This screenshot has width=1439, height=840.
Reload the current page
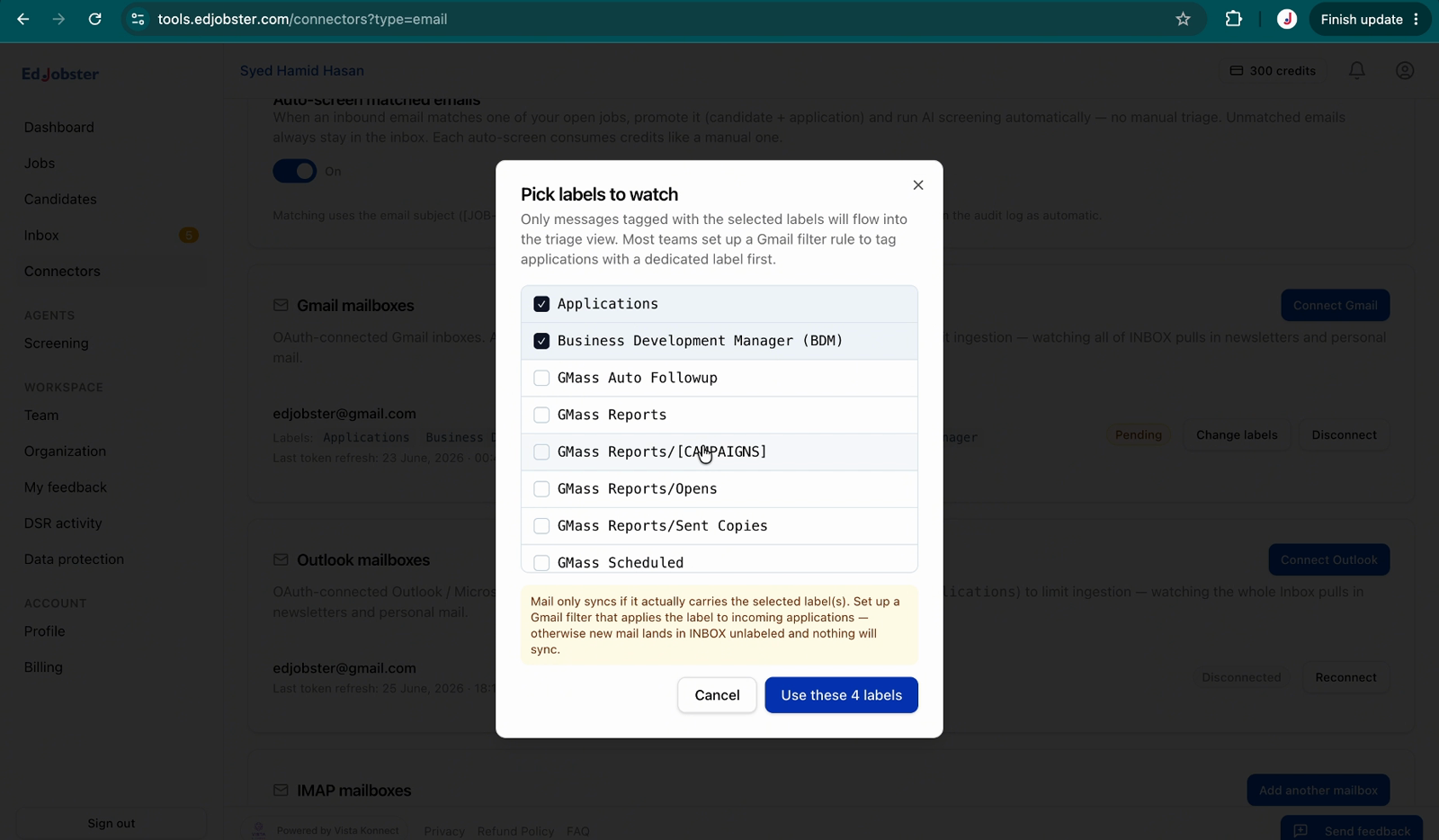pos(94,19)
